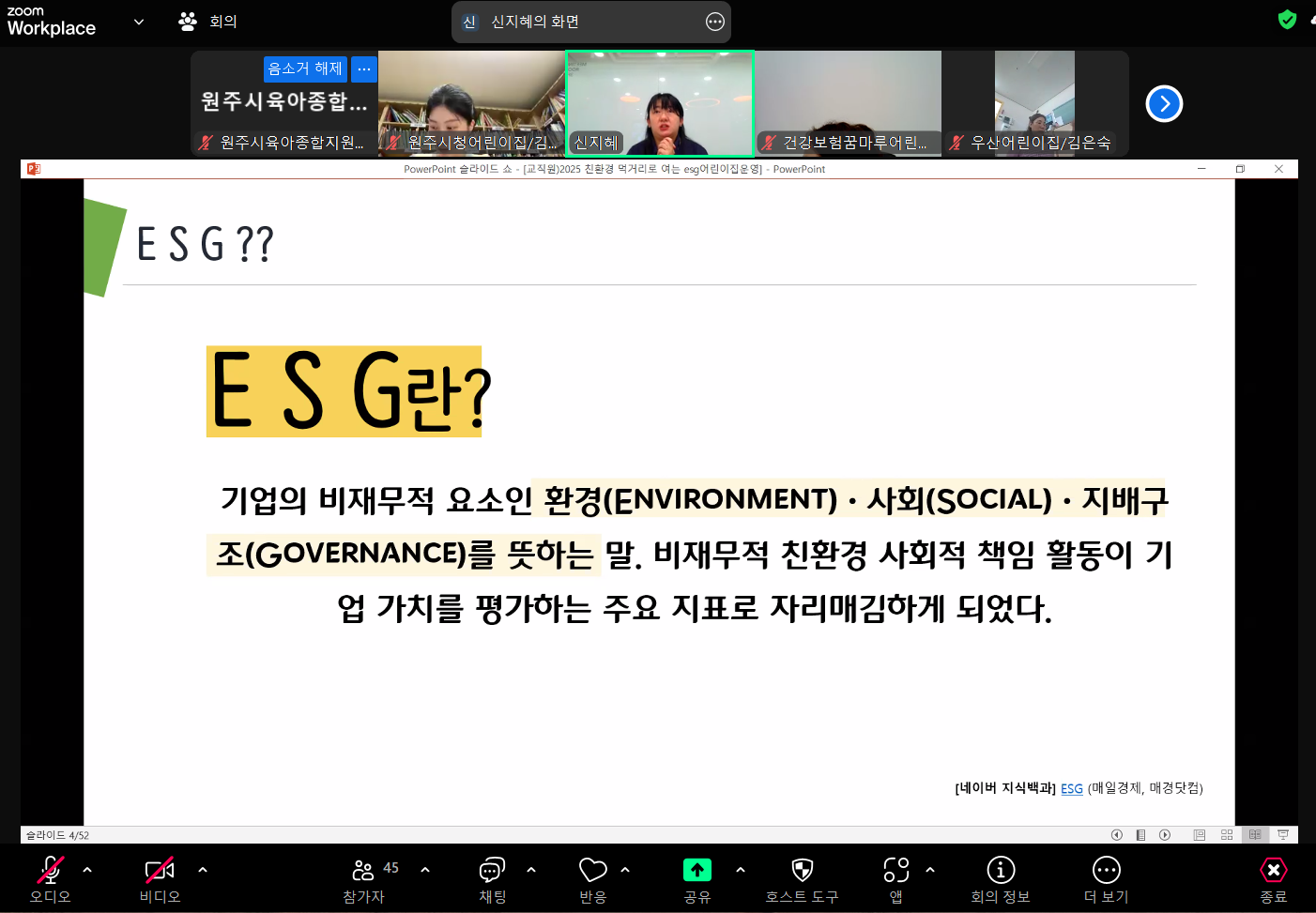The width and height of the screenshot is (1316, 913).
Task: Open 회의 정보 meeting info icon
Action: [1001, 870]
